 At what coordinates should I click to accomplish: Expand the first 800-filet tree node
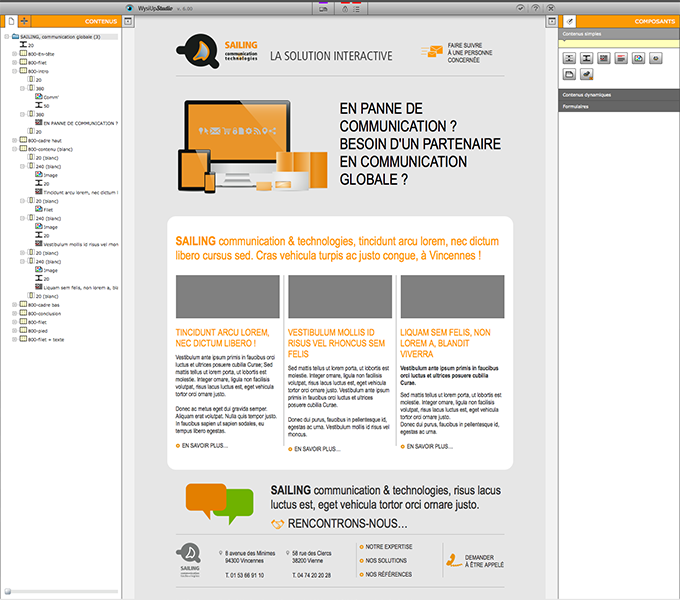[14, 62]
